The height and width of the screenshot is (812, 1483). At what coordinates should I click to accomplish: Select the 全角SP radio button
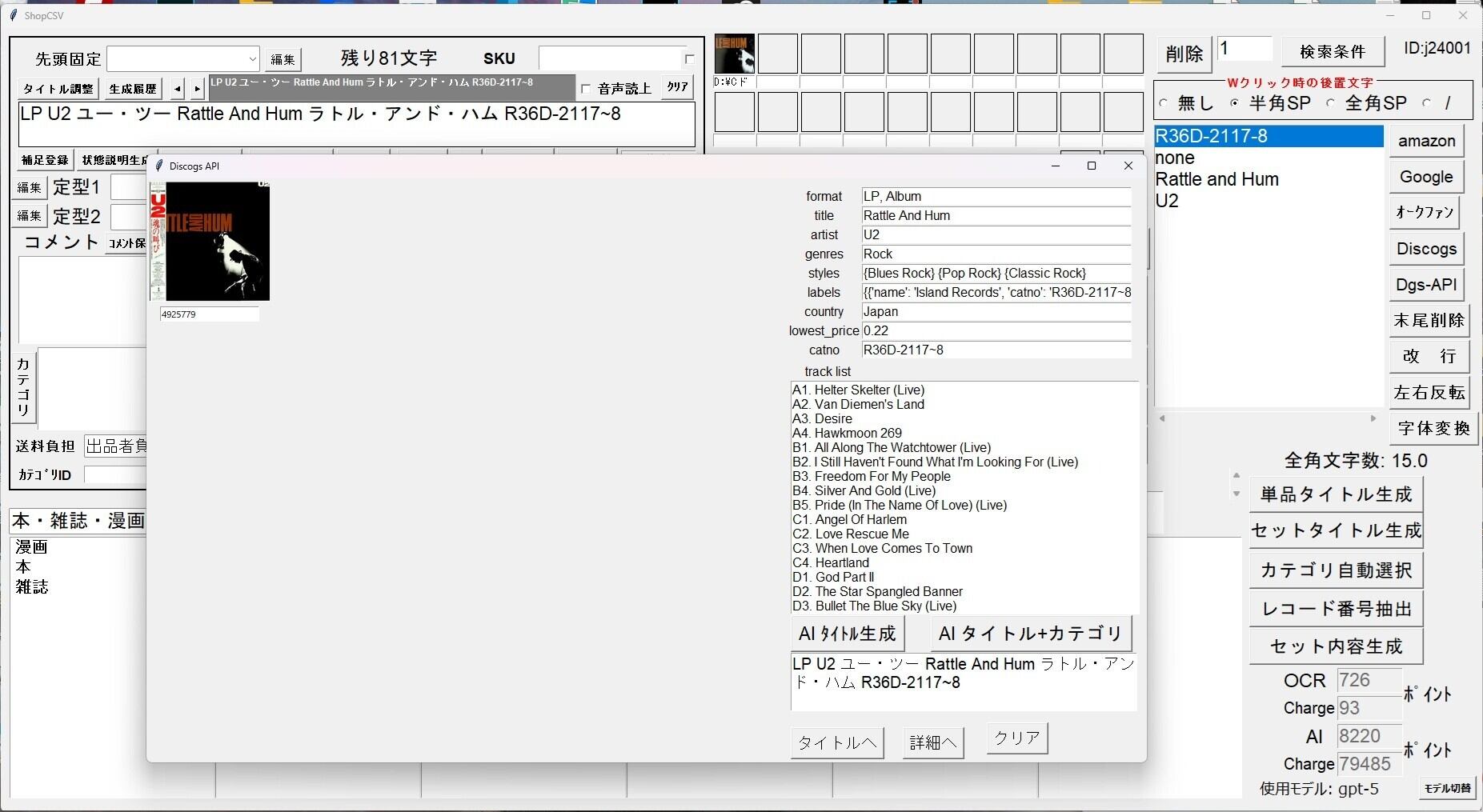[x=1330, y=103]
